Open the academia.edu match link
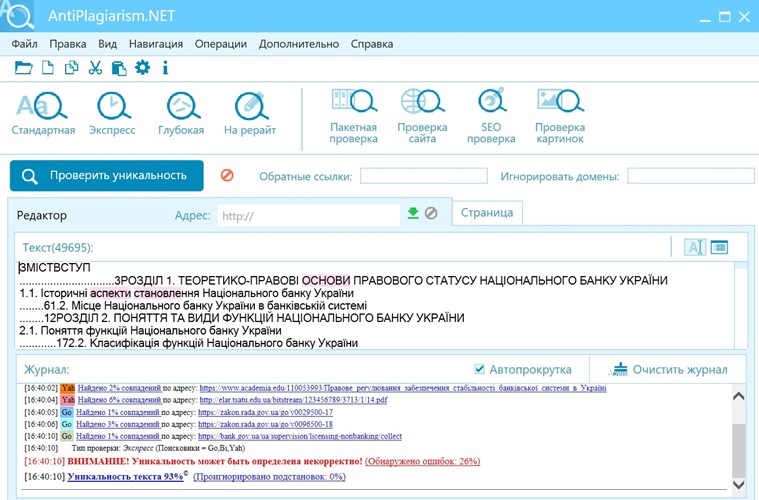This screenshot has width=759, height=500. pyautogui.click(x=403, y=388)
